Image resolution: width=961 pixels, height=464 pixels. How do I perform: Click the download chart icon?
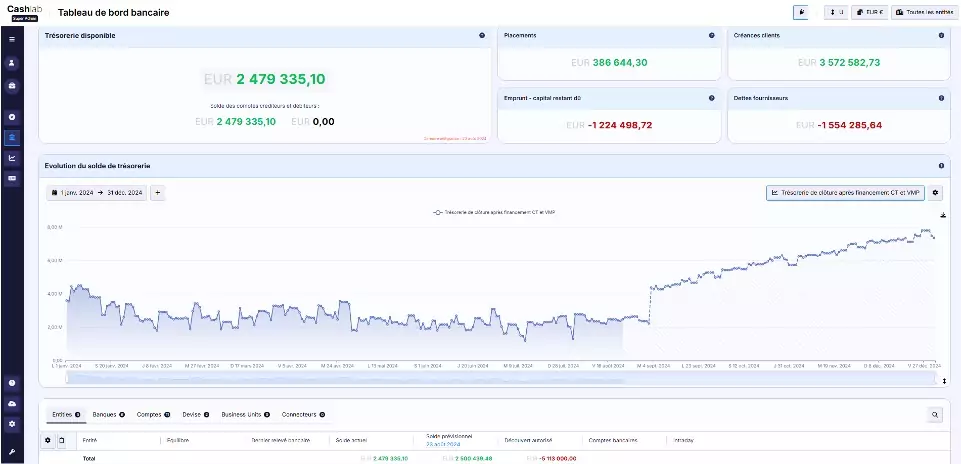click(942, 215)
